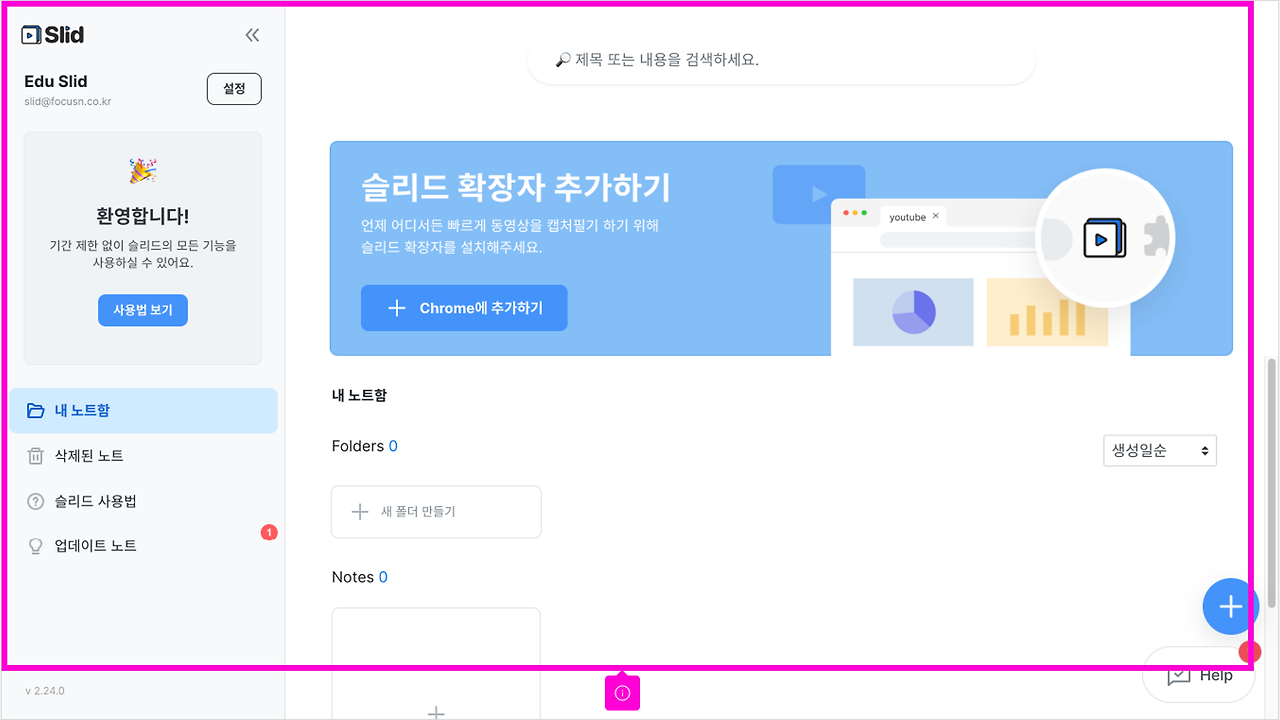Open 내 노트함 folder icon in sidebar
The image size is (1280, 720).
[35, 410]
